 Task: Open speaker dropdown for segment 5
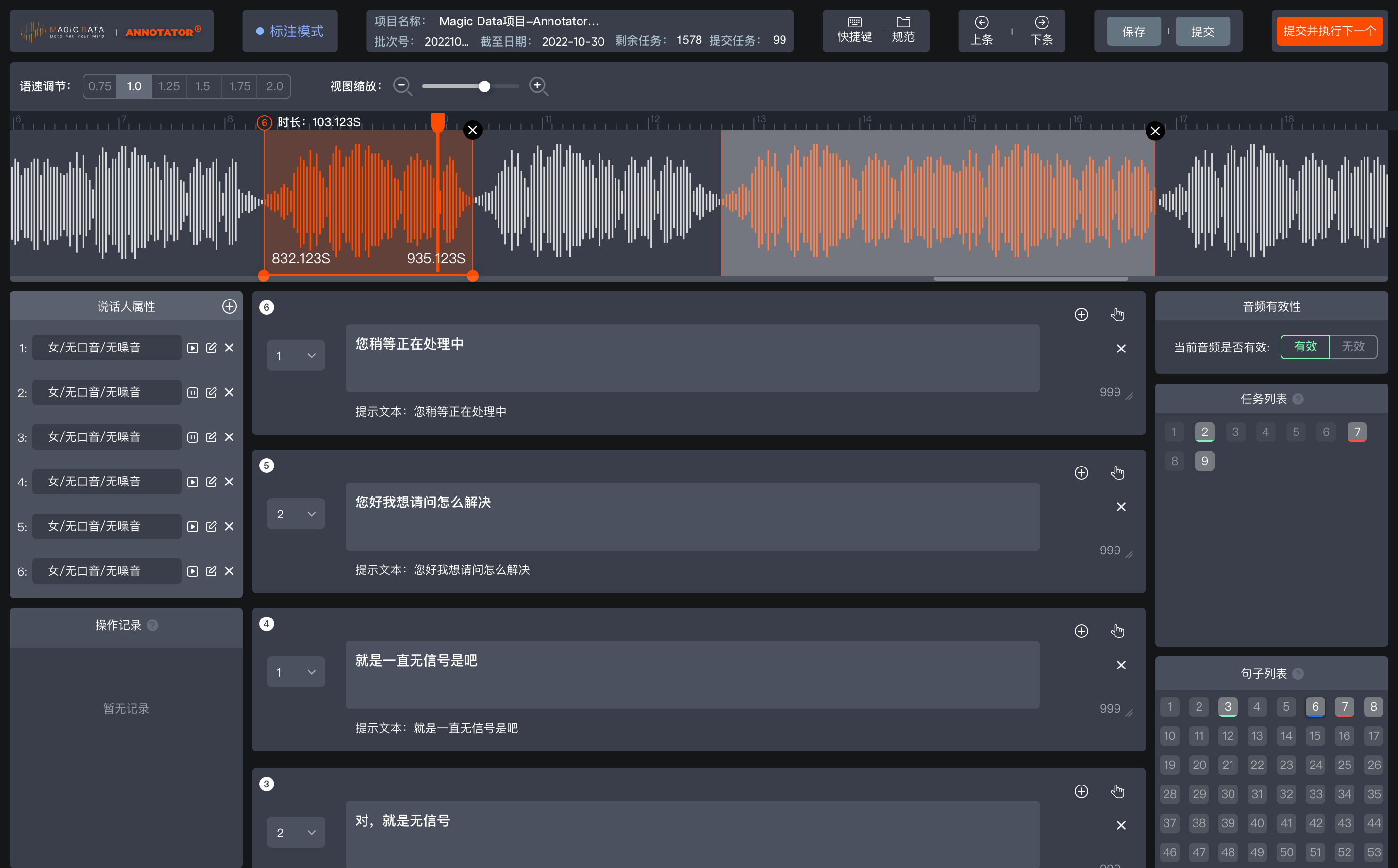(x=296, y=515)
